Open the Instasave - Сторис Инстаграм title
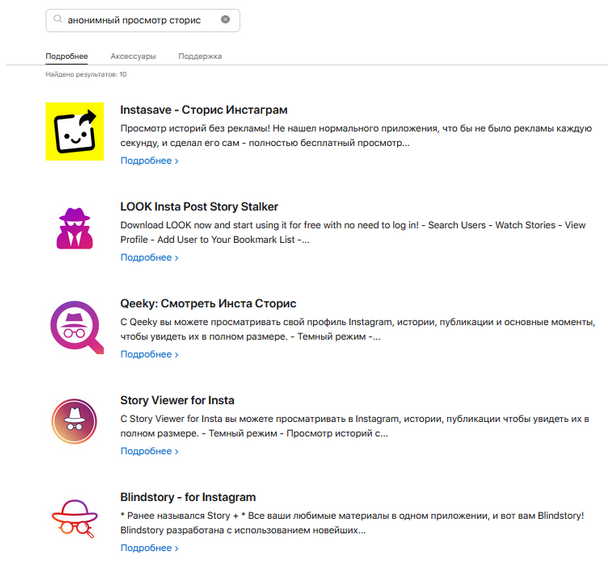The width and height of the screenshot is (613, 565). tap(203, 110)
